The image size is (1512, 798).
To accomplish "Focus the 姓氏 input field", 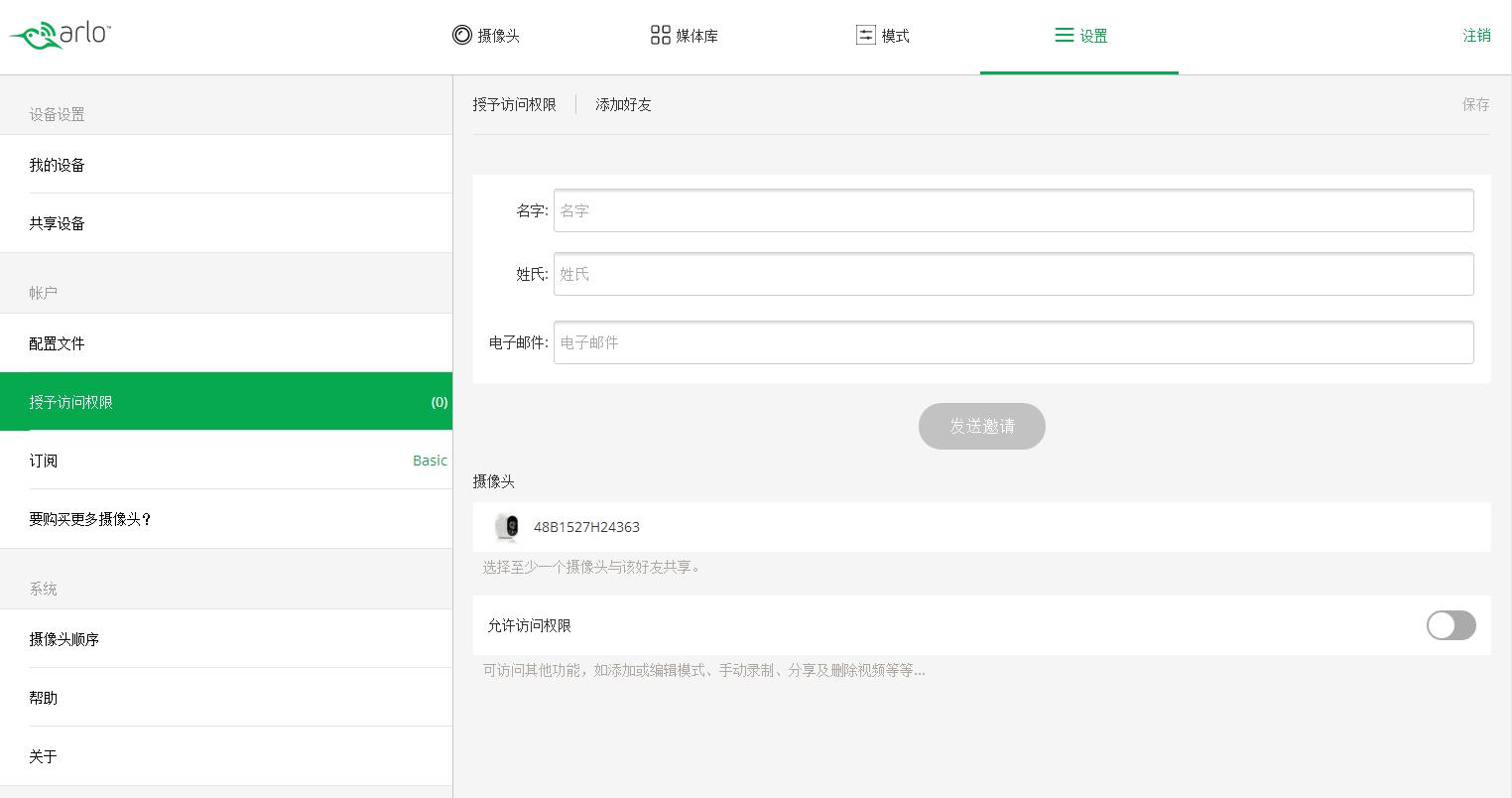I will coord(1013,274).
